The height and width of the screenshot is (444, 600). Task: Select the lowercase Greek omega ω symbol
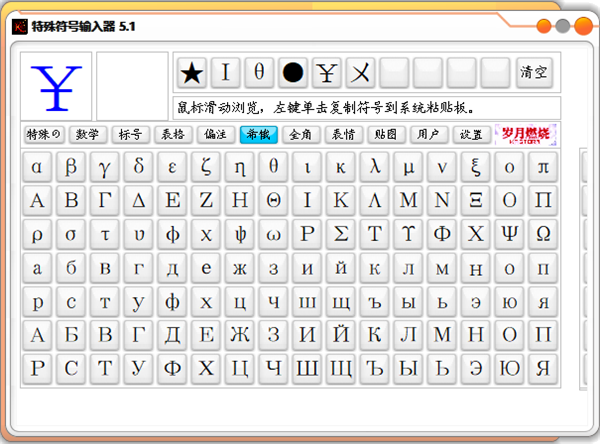click(x=273, y=234)
